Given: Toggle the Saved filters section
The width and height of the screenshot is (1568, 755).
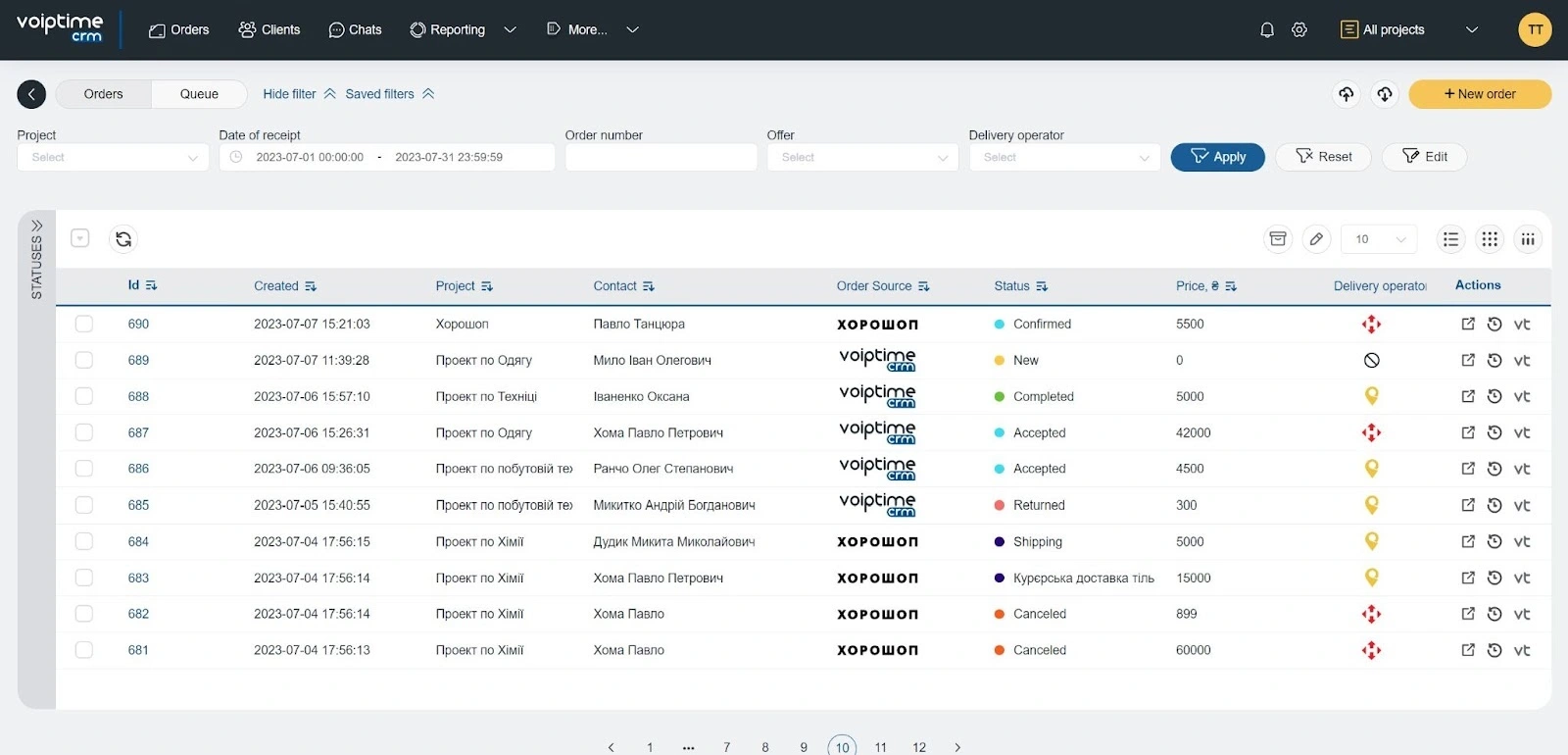Looking at the screenshot, I should click(390, 94).
